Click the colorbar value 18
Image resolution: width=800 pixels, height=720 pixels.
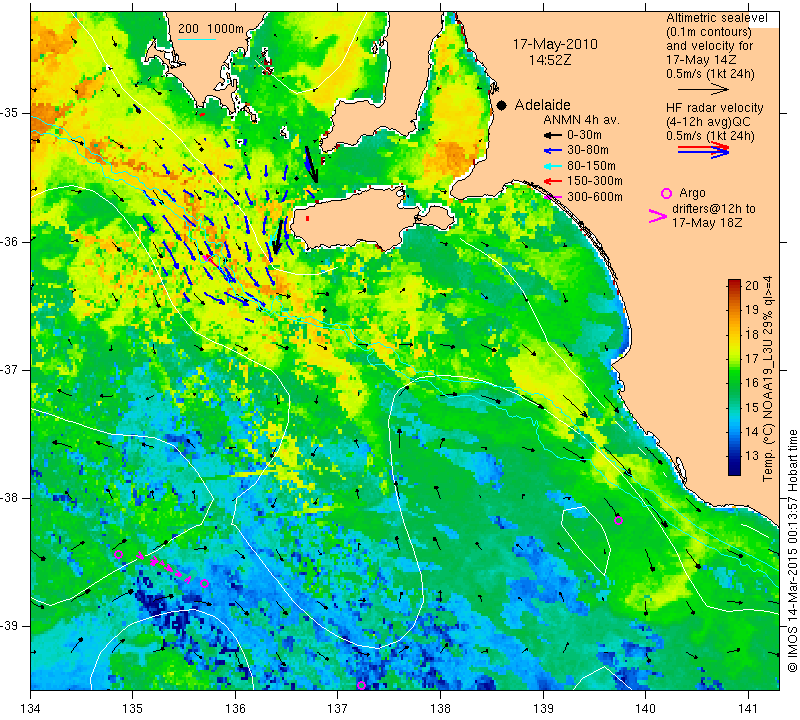(752, 334)
